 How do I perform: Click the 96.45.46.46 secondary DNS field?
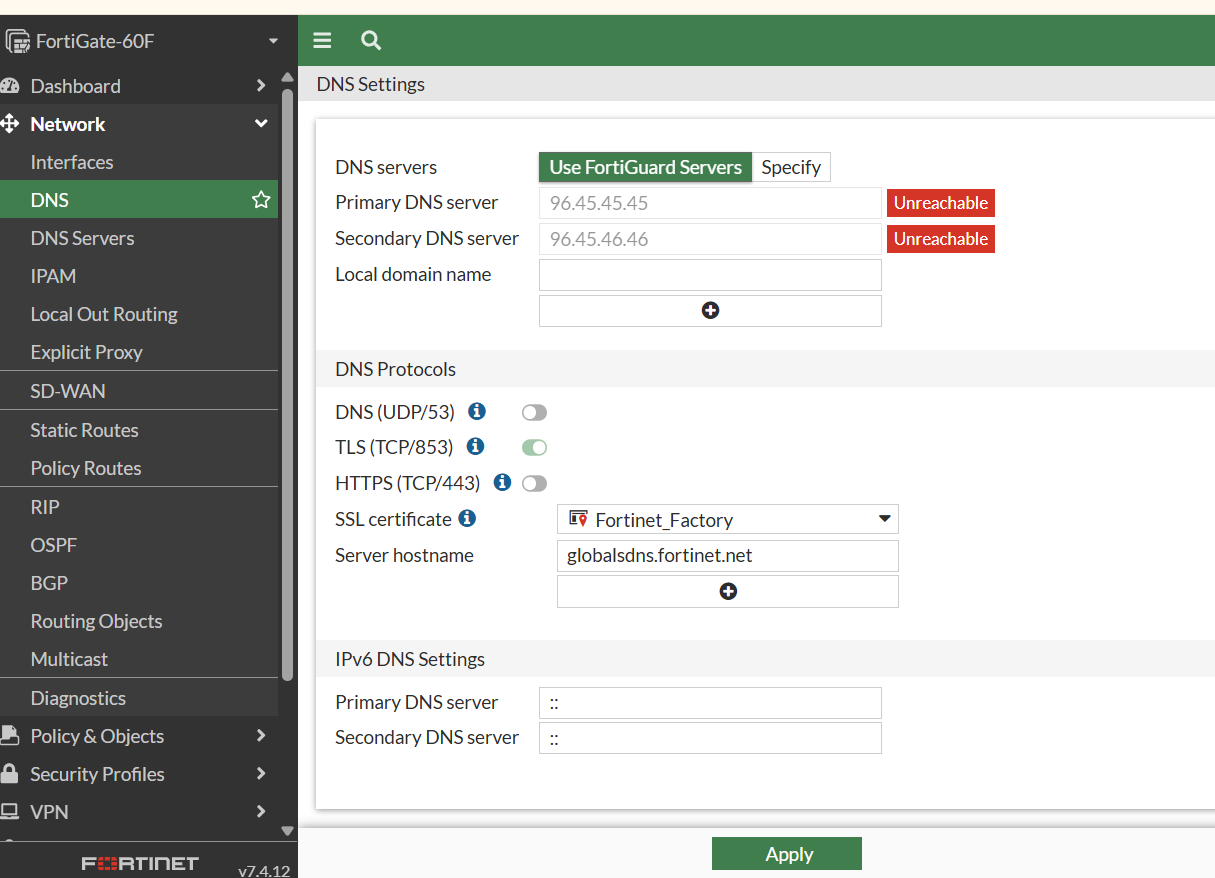(710, 239)
